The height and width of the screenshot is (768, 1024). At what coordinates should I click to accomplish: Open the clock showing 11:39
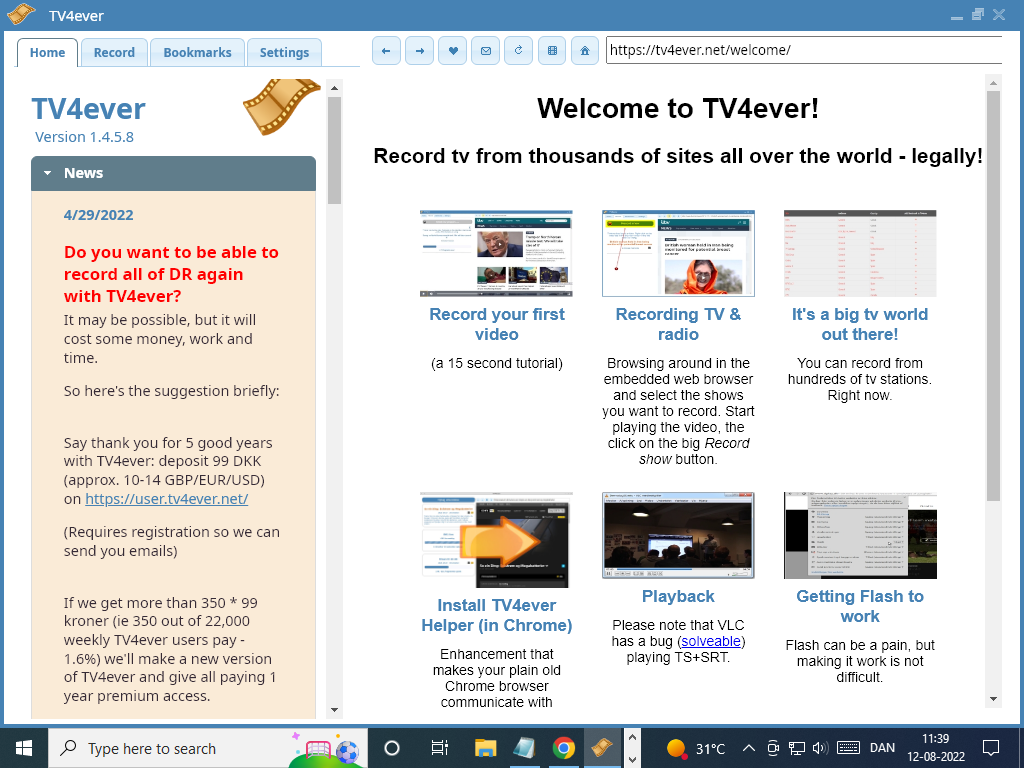point(936,748)
